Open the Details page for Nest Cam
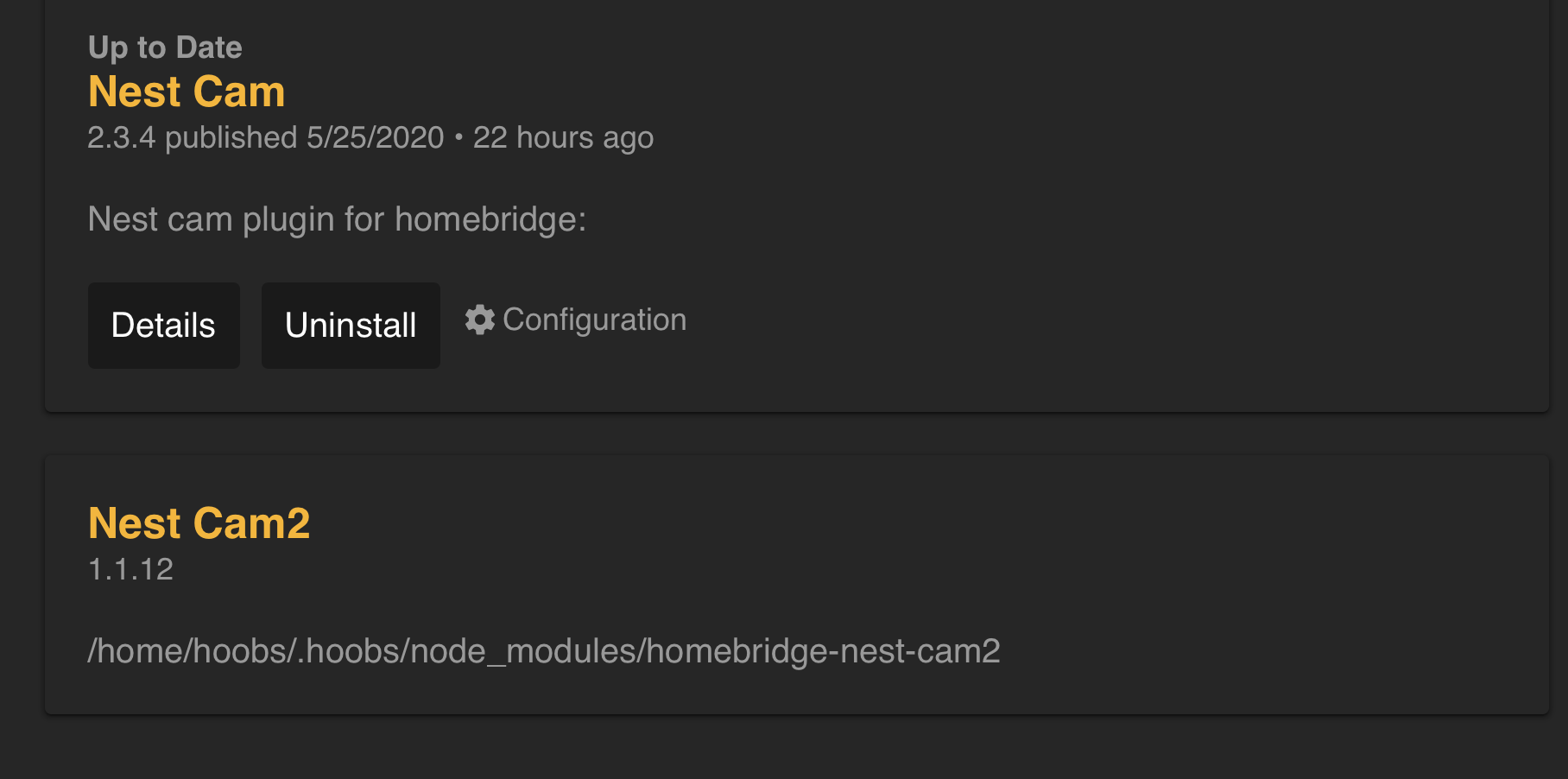This screenshot has width=1568, height=779. coord(163,326)
